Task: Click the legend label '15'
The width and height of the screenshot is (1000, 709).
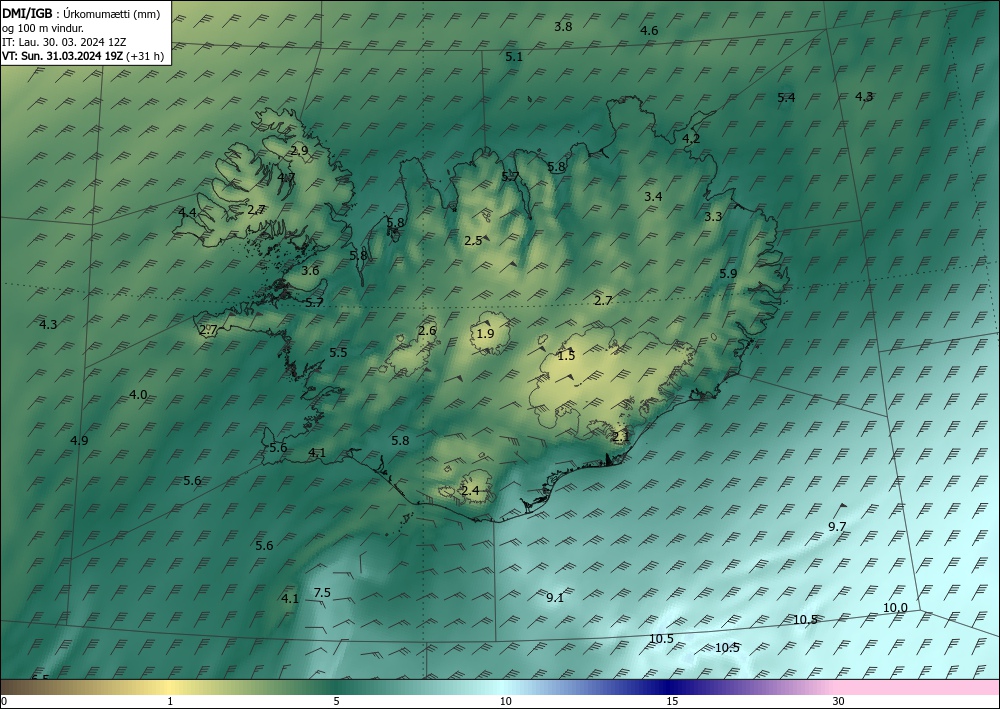Action: coord(672,701)
